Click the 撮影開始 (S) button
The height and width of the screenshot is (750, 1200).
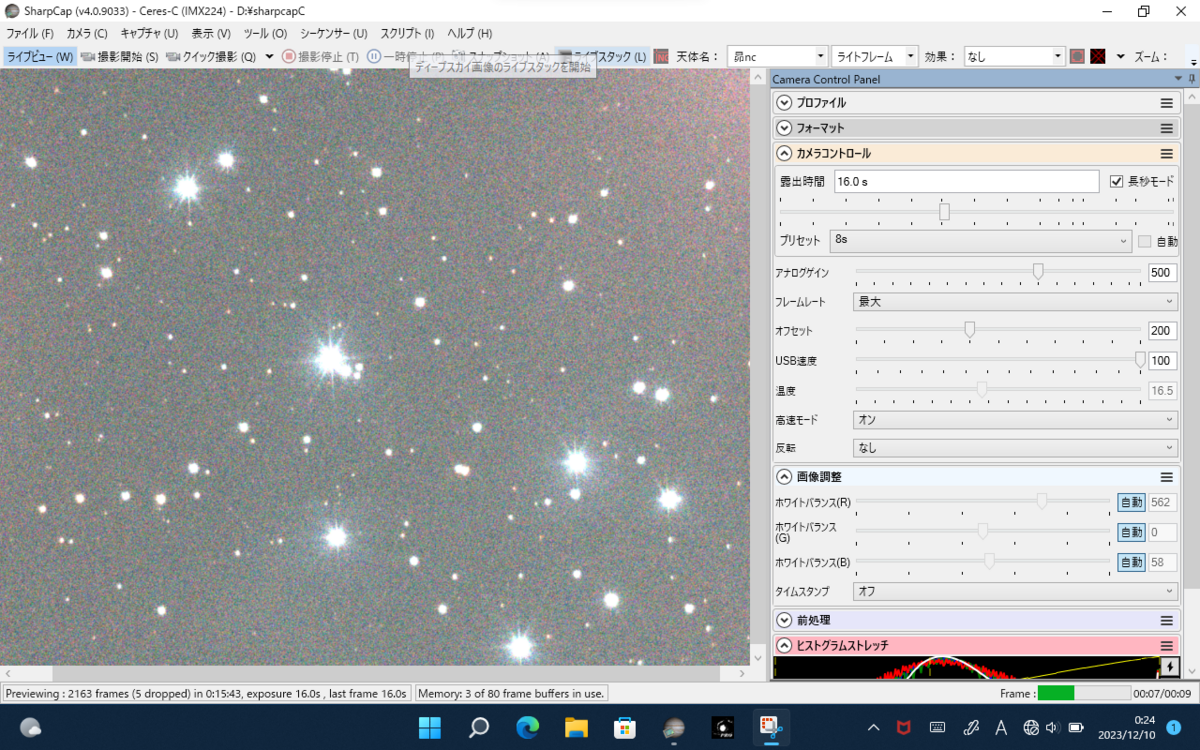119,57
